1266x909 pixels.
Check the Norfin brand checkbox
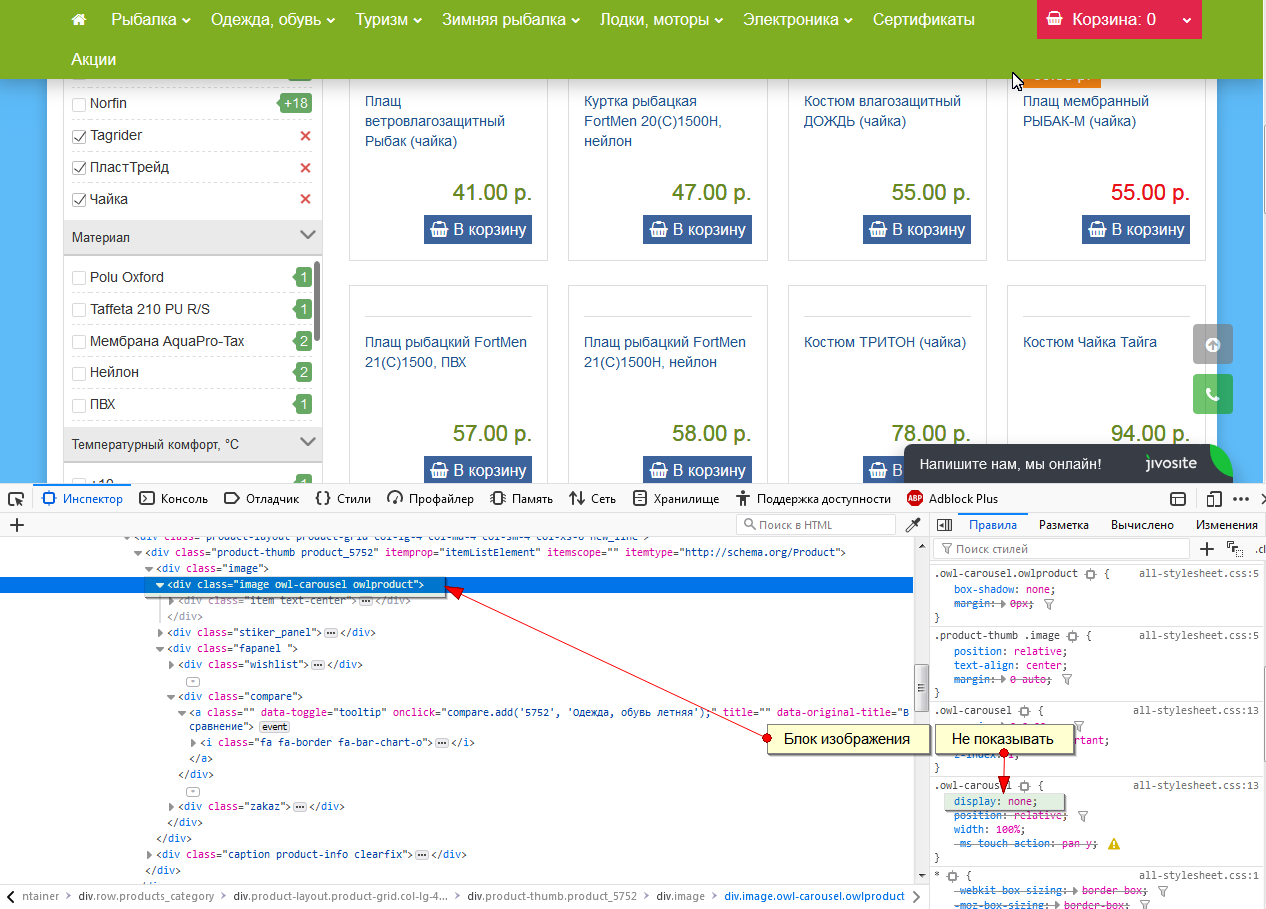79,104
